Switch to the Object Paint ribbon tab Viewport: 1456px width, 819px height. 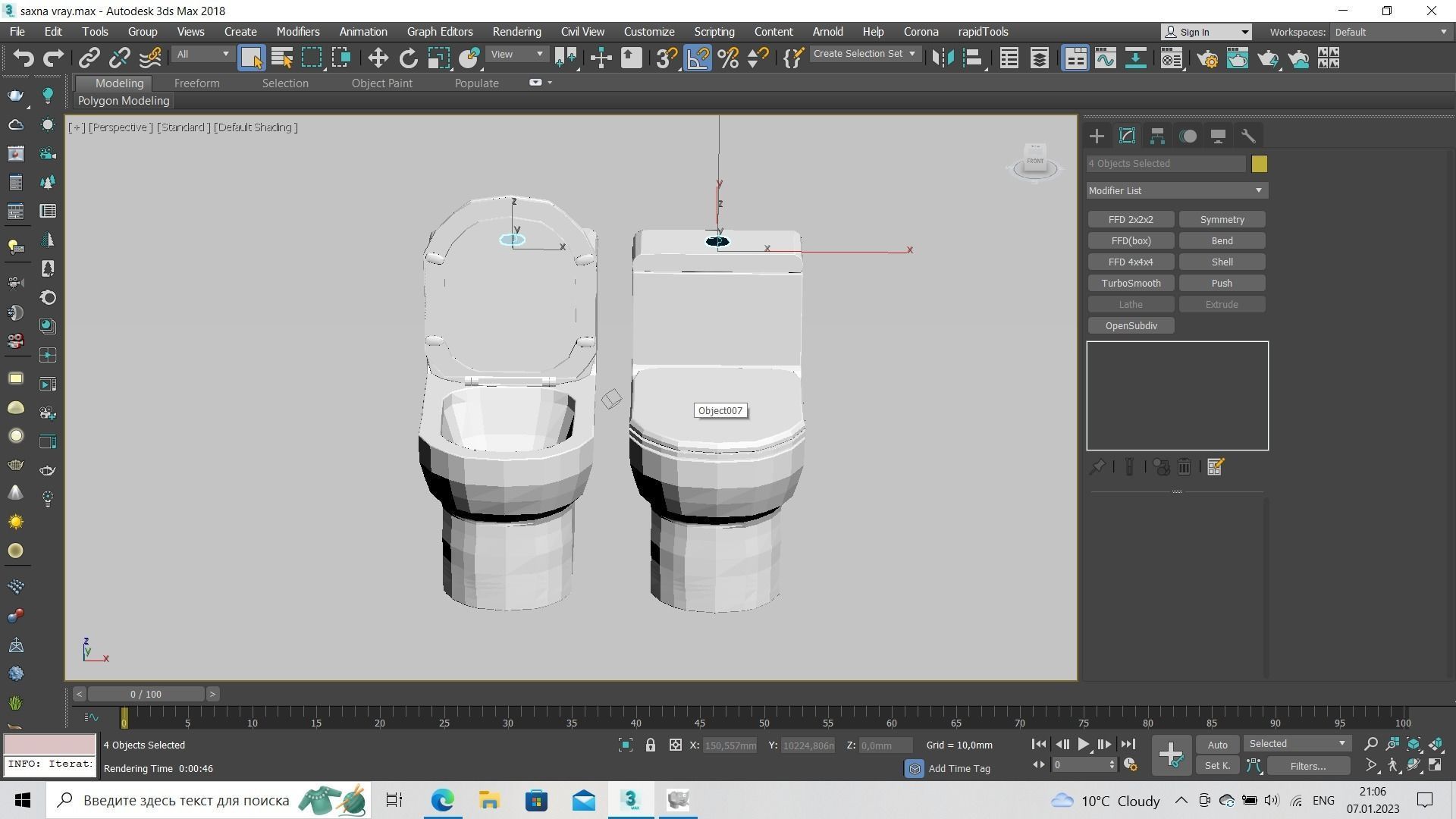pos(381,83)
